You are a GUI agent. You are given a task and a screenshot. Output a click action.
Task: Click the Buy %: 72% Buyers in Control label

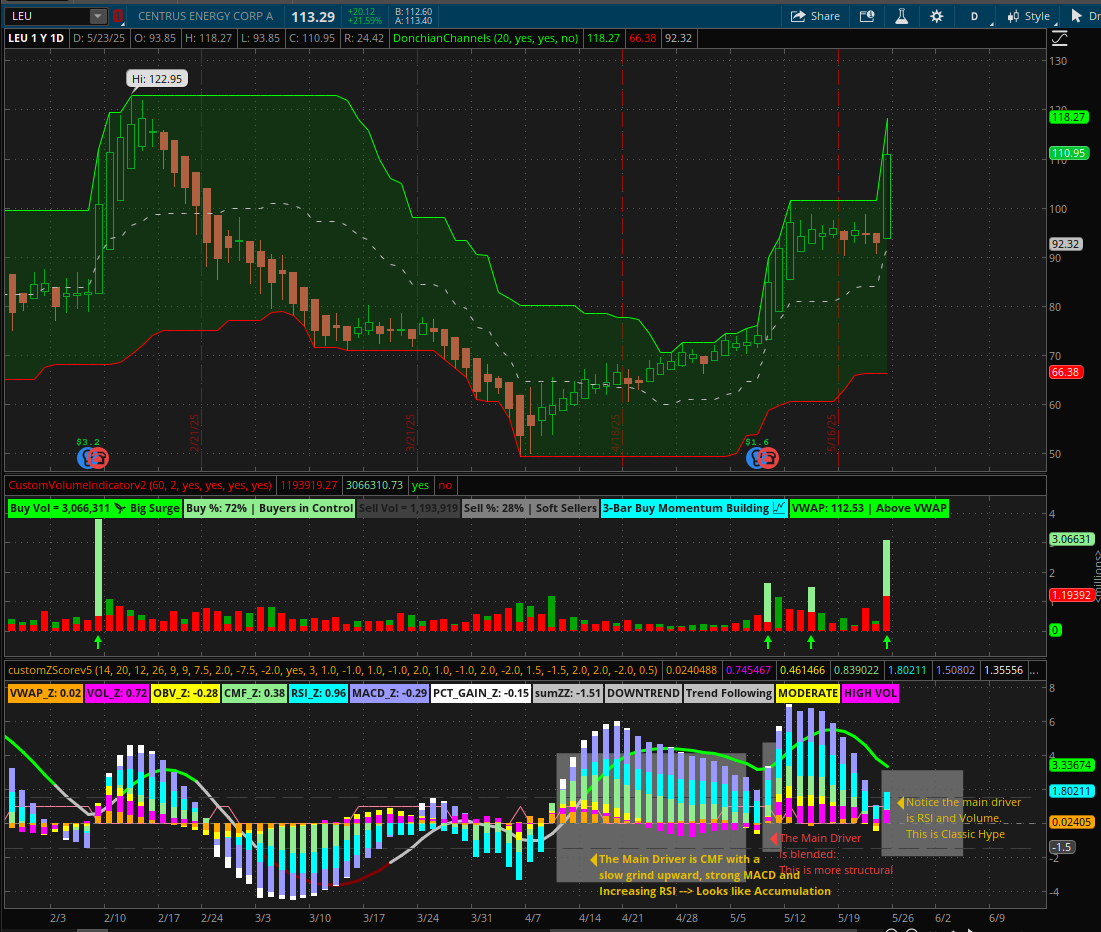270,508
